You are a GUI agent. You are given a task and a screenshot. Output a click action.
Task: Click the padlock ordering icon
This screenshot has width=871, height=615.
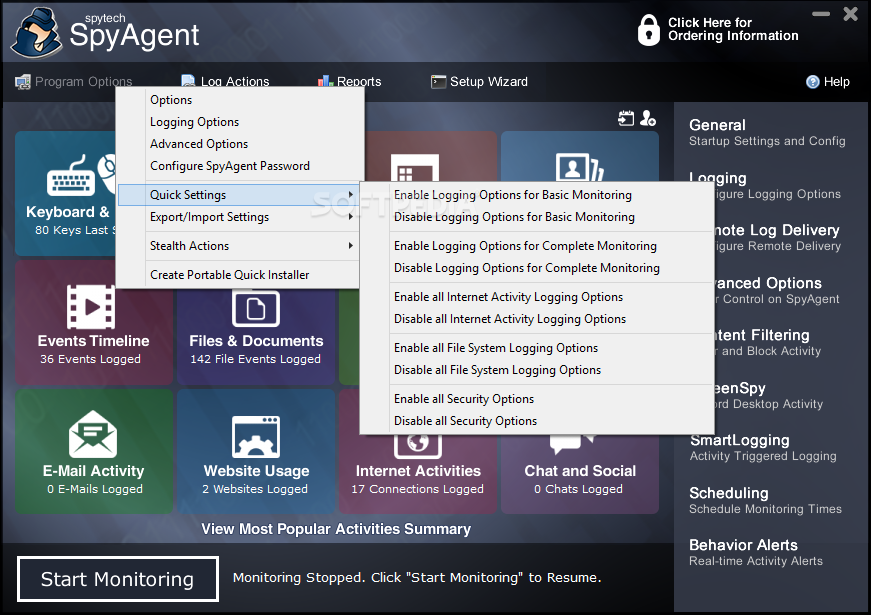[648, 30]
